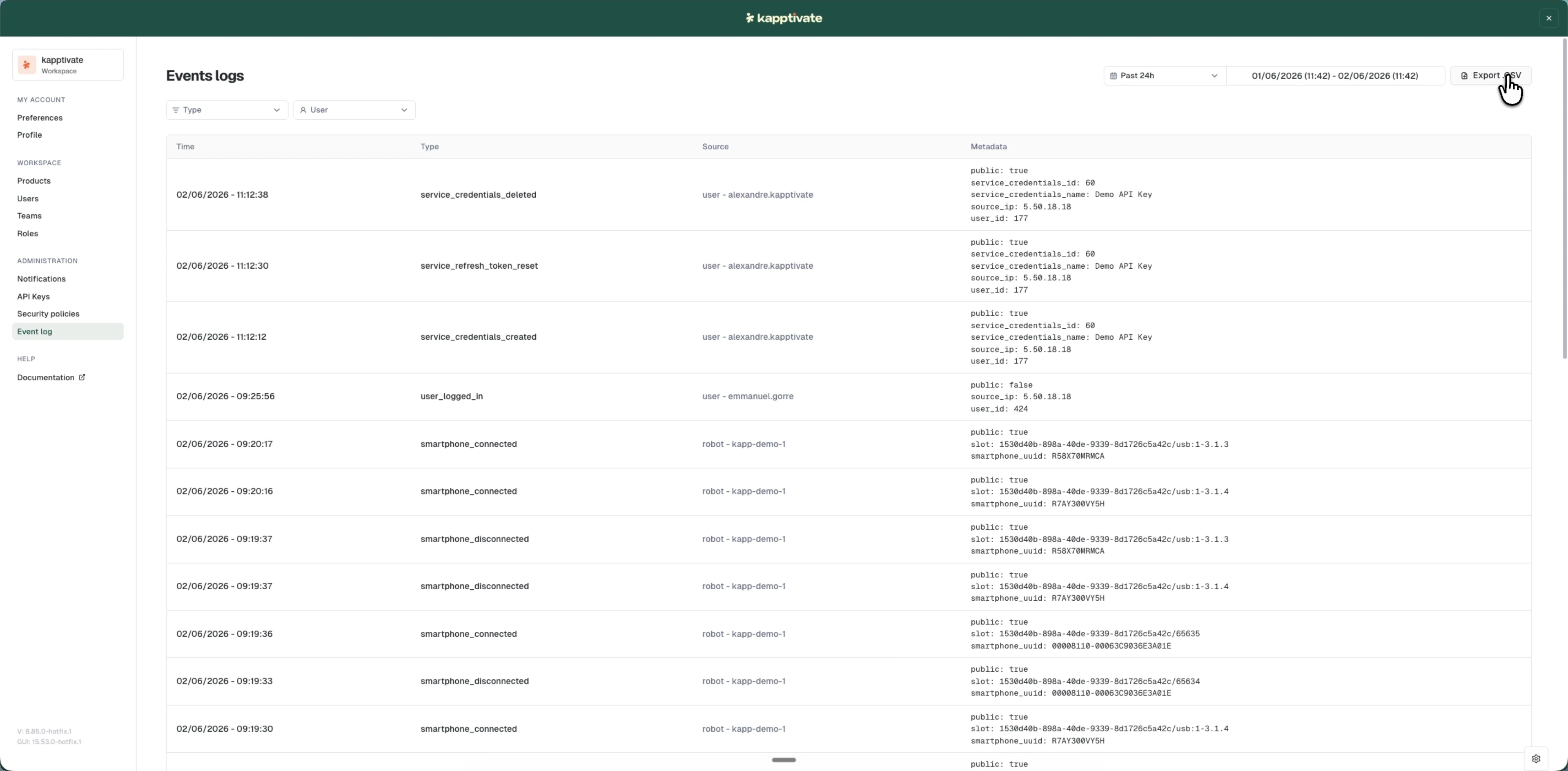The height and width of the screenshot is (771, 1568).
Task: Click the filter icon in Type dropdown
Action: [x=175, y=110]
